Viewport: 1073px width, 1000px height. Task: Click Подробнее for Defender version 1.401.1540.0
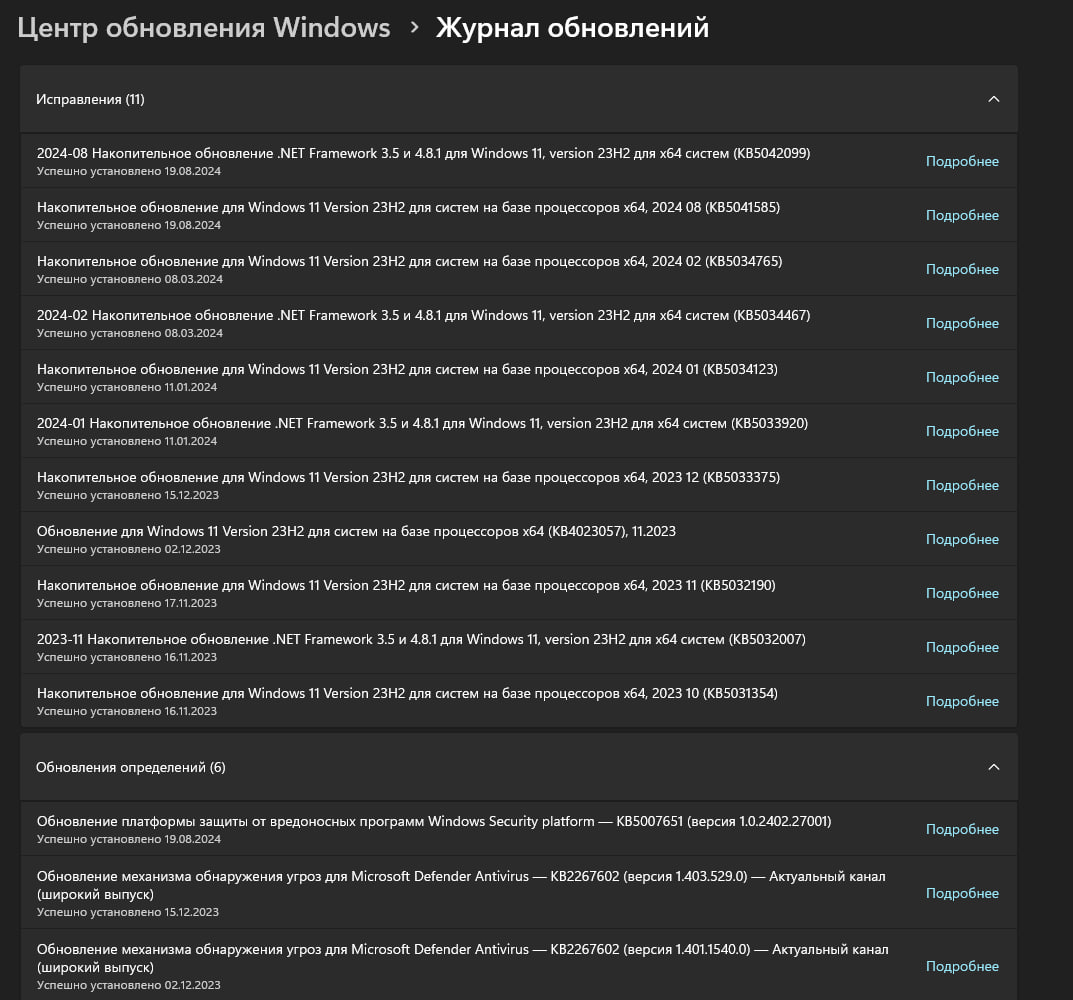[x=962, y=966]
